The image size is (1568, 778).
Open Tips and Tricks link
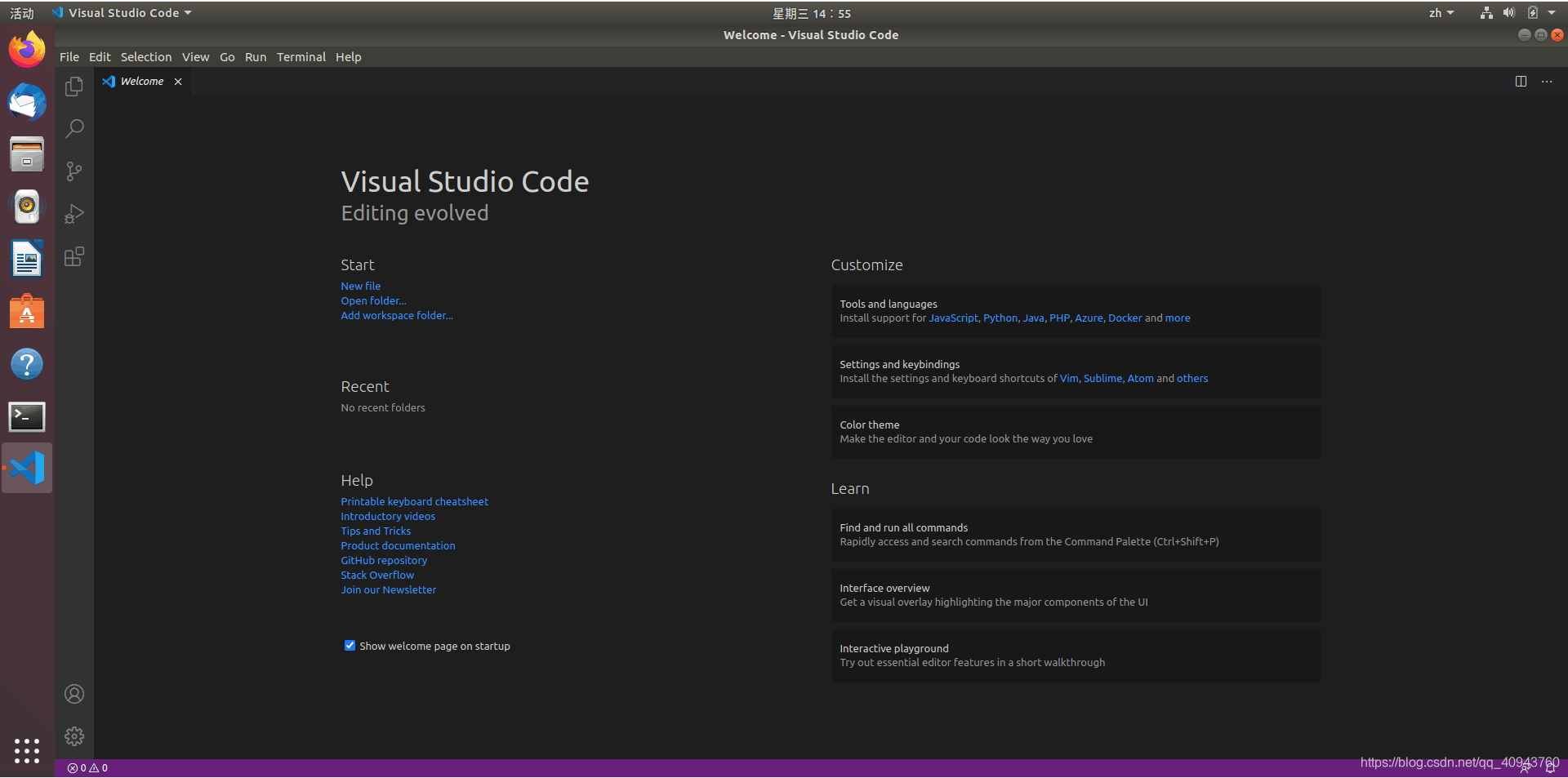[376, 531]
